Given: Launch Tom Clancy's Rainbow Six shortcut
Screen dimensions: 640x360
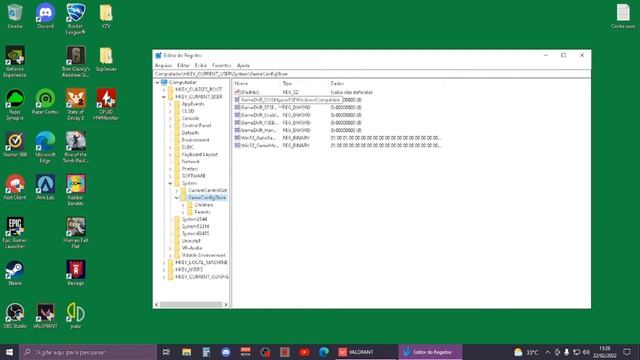Looking at the screenshot, I should pyautogui.click(x=76, y=61).
